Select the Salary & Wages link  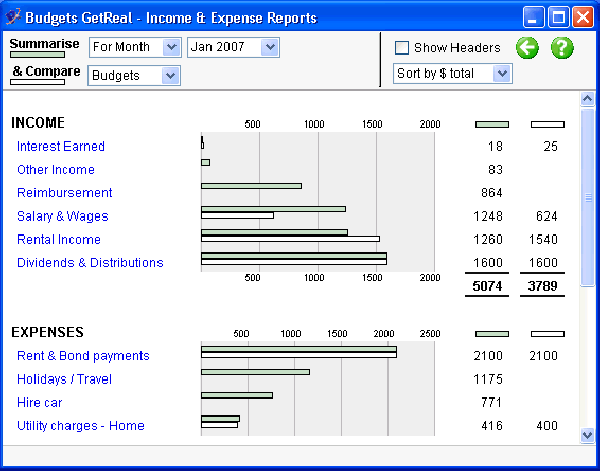[x=63, y=216]
